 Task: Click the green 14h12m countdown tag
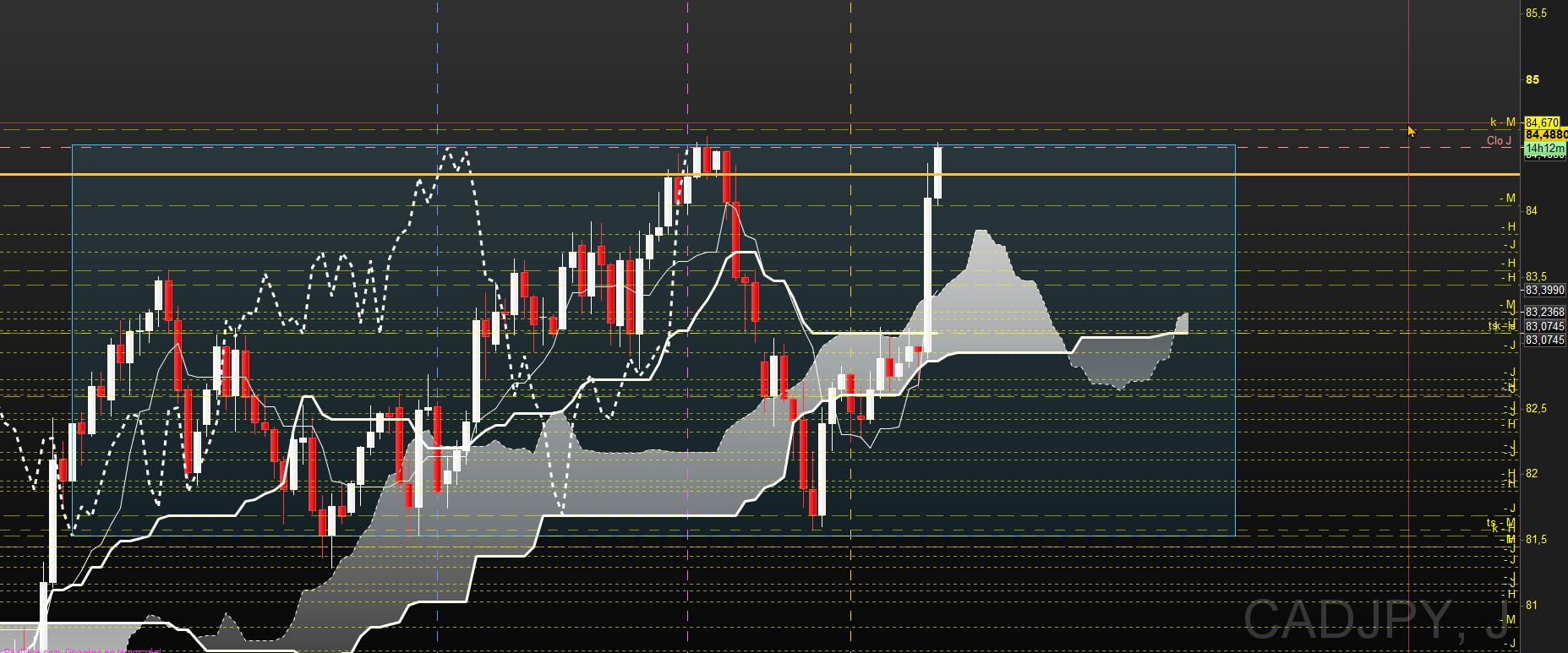1544,149
